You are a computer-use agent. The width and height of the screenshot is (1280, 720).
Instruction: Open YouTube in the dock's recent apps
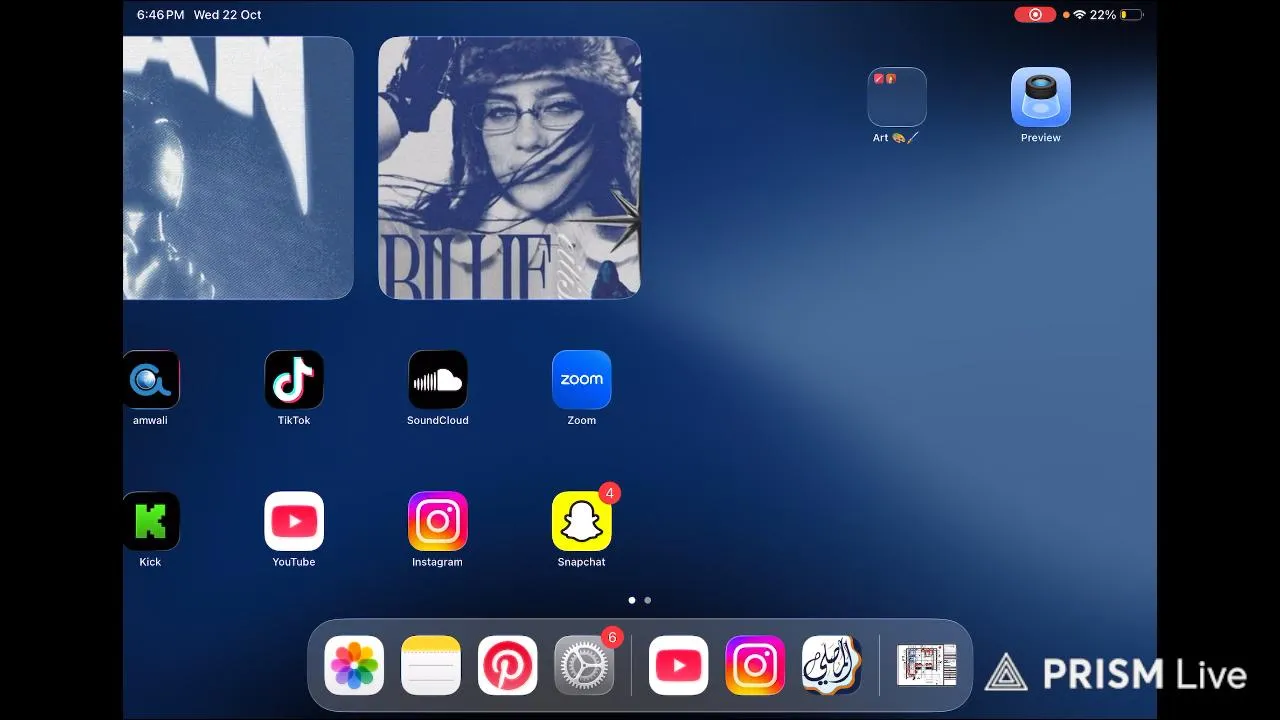coord(679,665)
